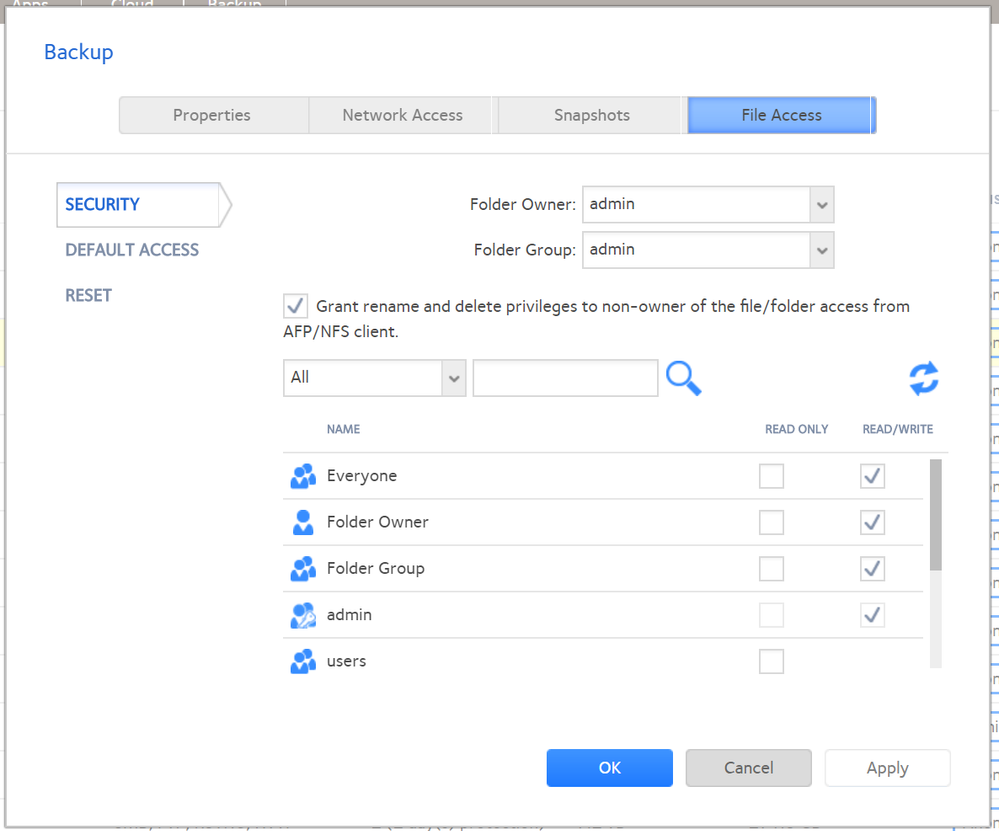The image size is (999, 831).
Task: Check Read Only for Folder Group
Action: click(x=772, y=568)
